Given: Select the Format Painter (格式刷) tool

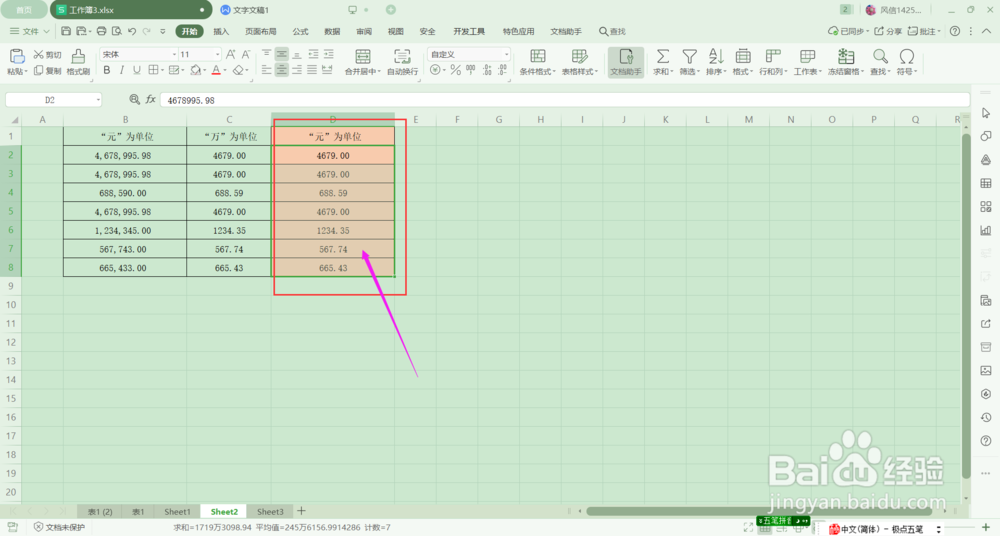Looking at the screenshot, I should coord(78,62).
